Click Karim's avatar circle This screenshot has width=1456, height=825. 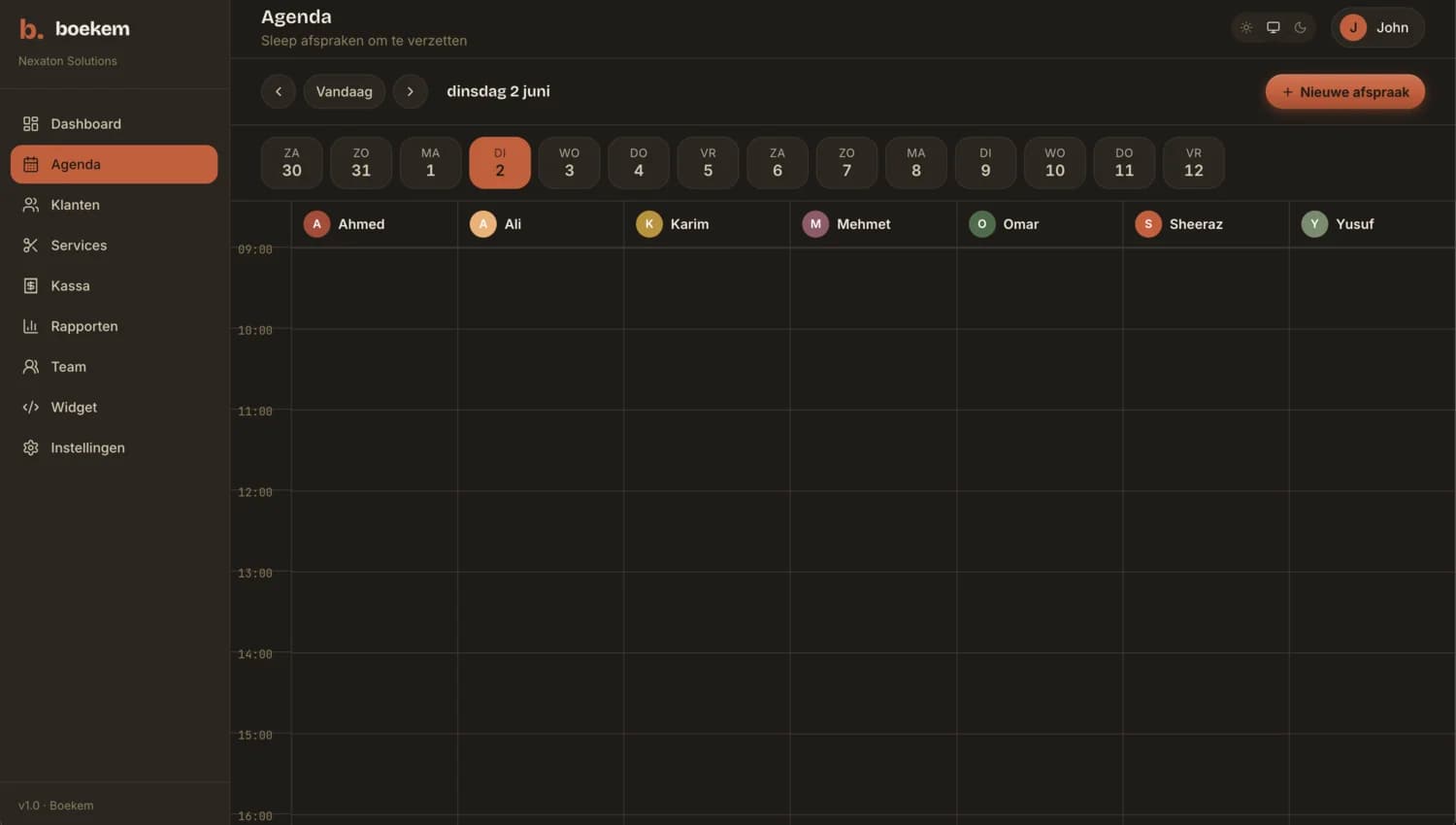coord(649,224)
